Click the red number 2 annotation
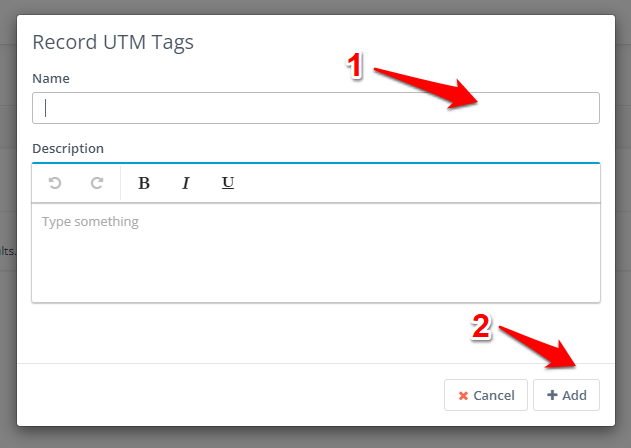This screenshot has width=631, height=448. 481,326
